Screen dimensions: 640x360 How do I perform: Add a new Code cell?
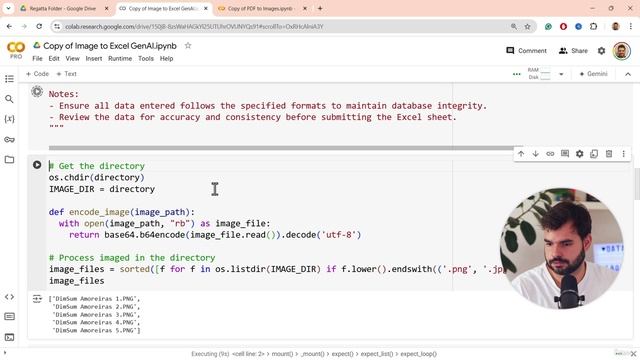coord(38,74)
